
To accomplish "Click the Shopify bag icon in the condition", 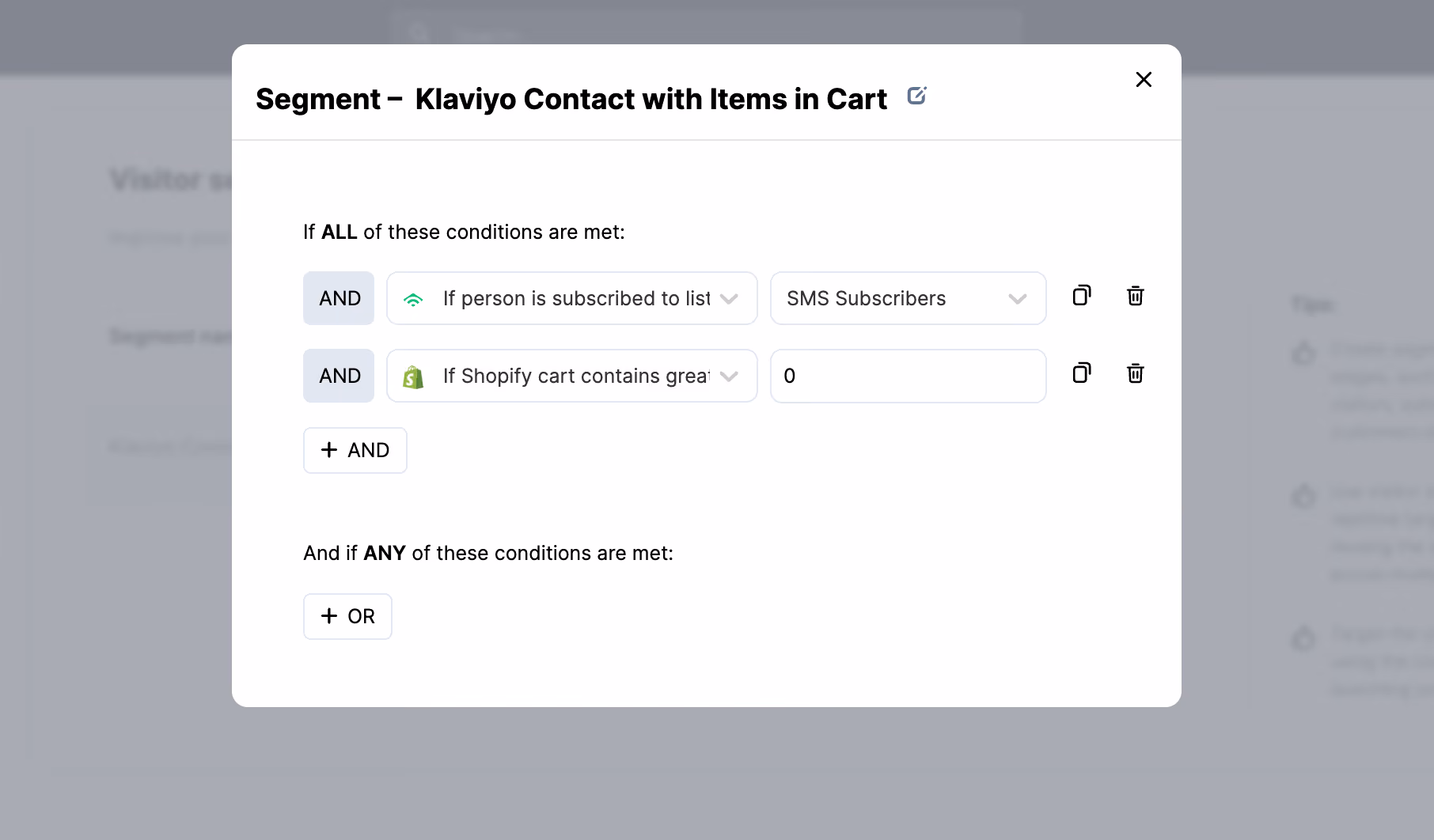I will [413, 376].
